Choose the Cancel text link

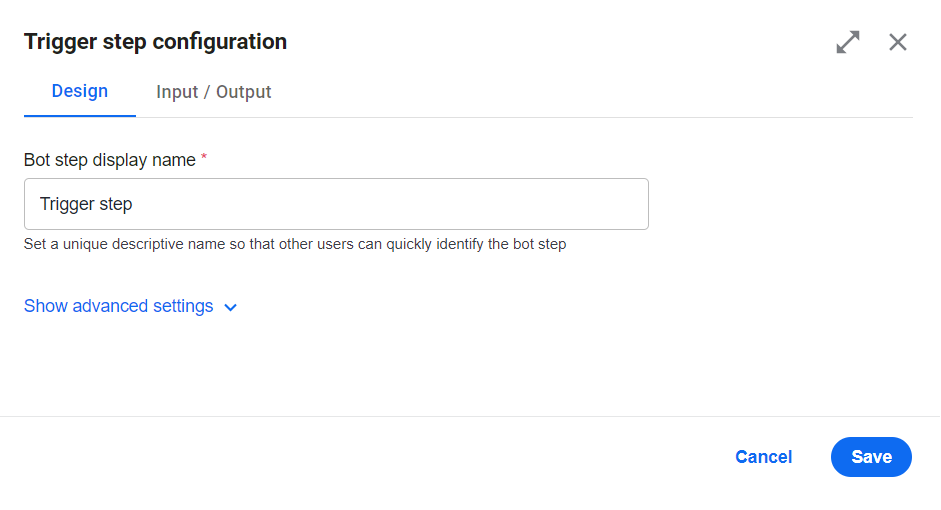point(763,457)
